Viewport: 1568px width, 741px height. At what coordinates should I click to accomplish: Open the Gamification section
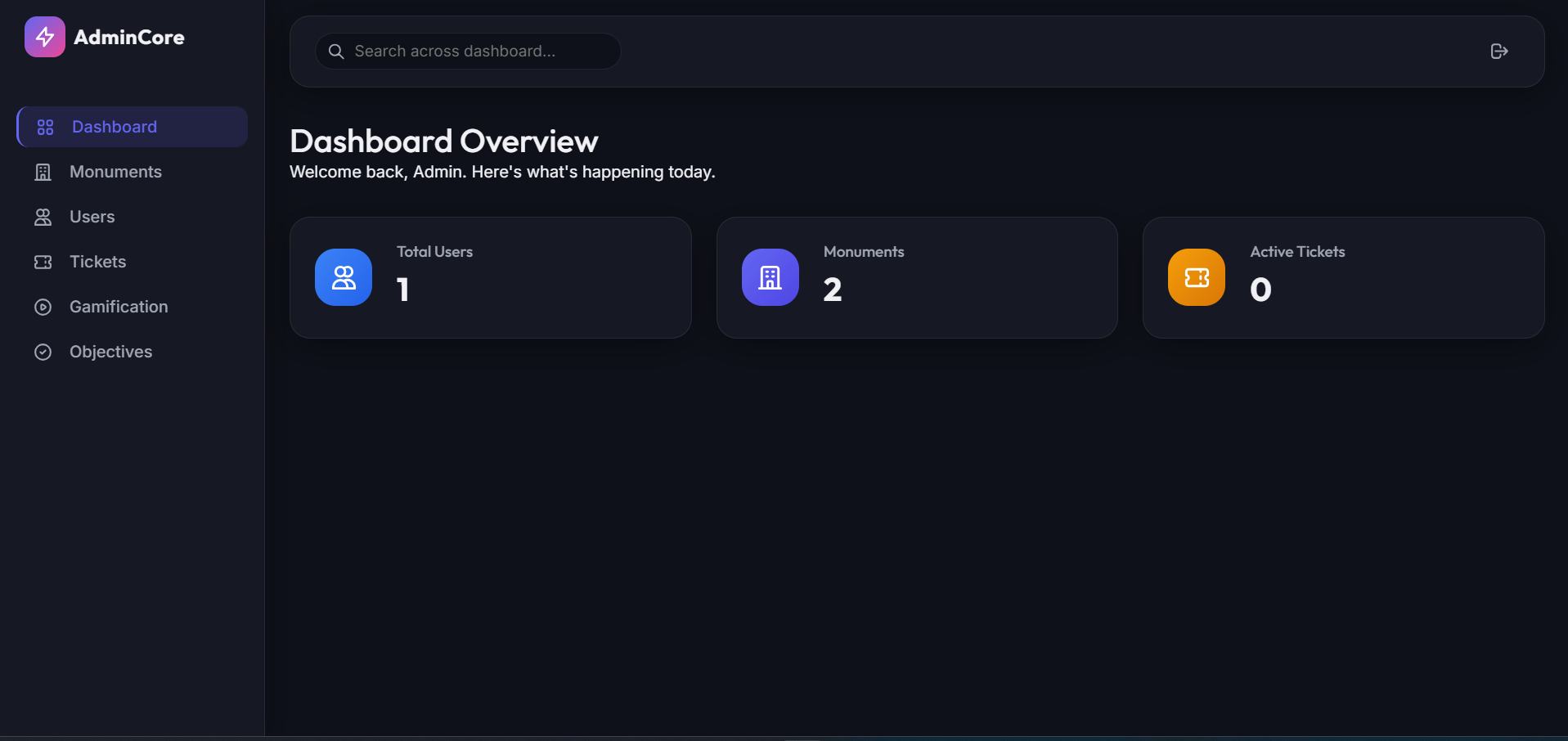coord(133,307)
